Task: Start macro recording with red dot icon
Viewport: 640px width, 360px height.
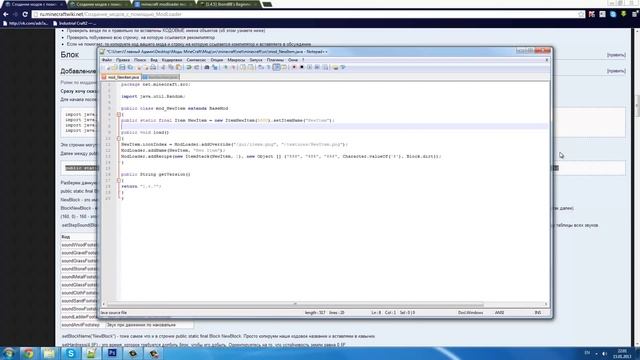Action: pyautogui.click(x=294, y=67)
